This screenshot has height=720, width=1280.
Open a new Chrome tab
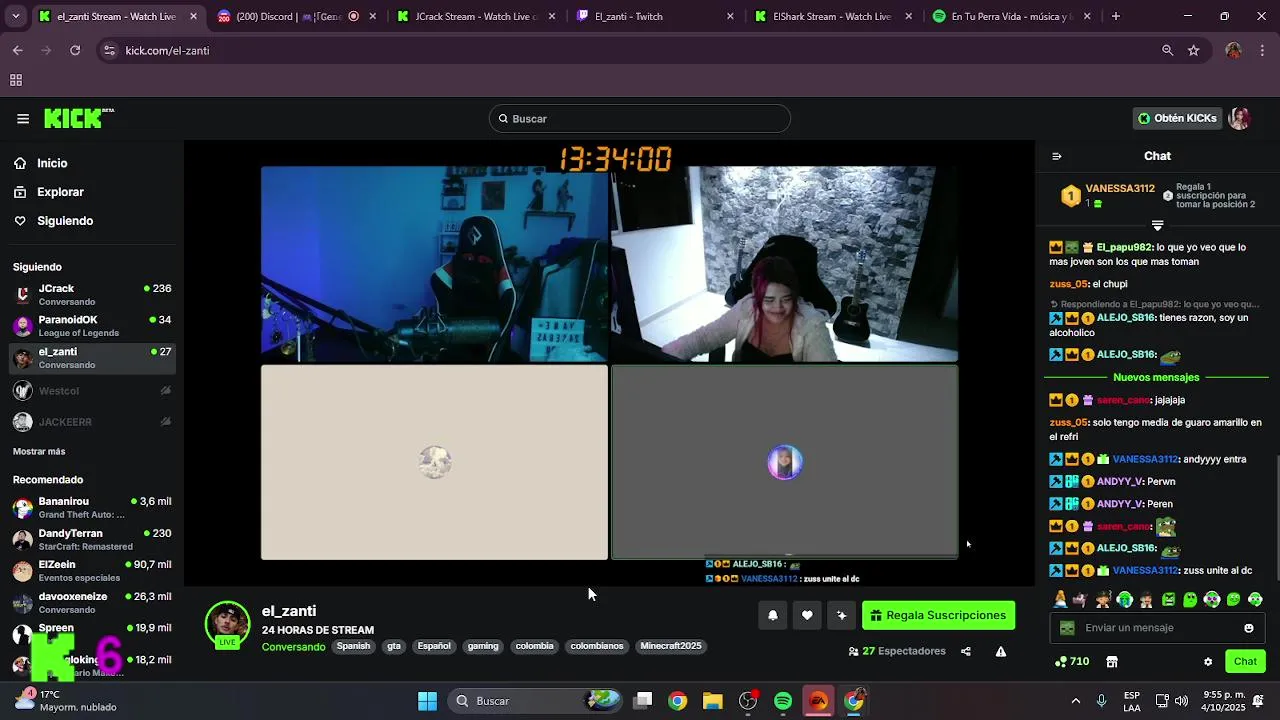[x=1116, y=16]
